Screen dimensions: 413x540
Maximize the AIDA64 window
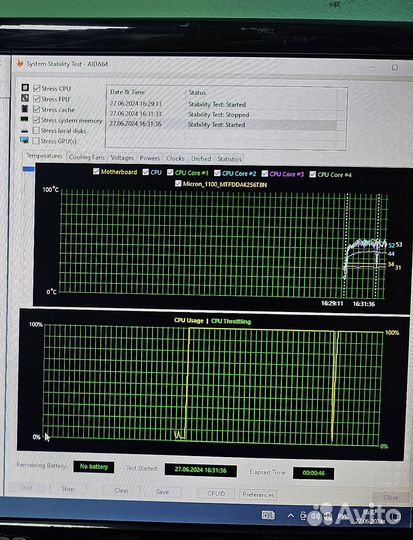[x=395, y=68]
